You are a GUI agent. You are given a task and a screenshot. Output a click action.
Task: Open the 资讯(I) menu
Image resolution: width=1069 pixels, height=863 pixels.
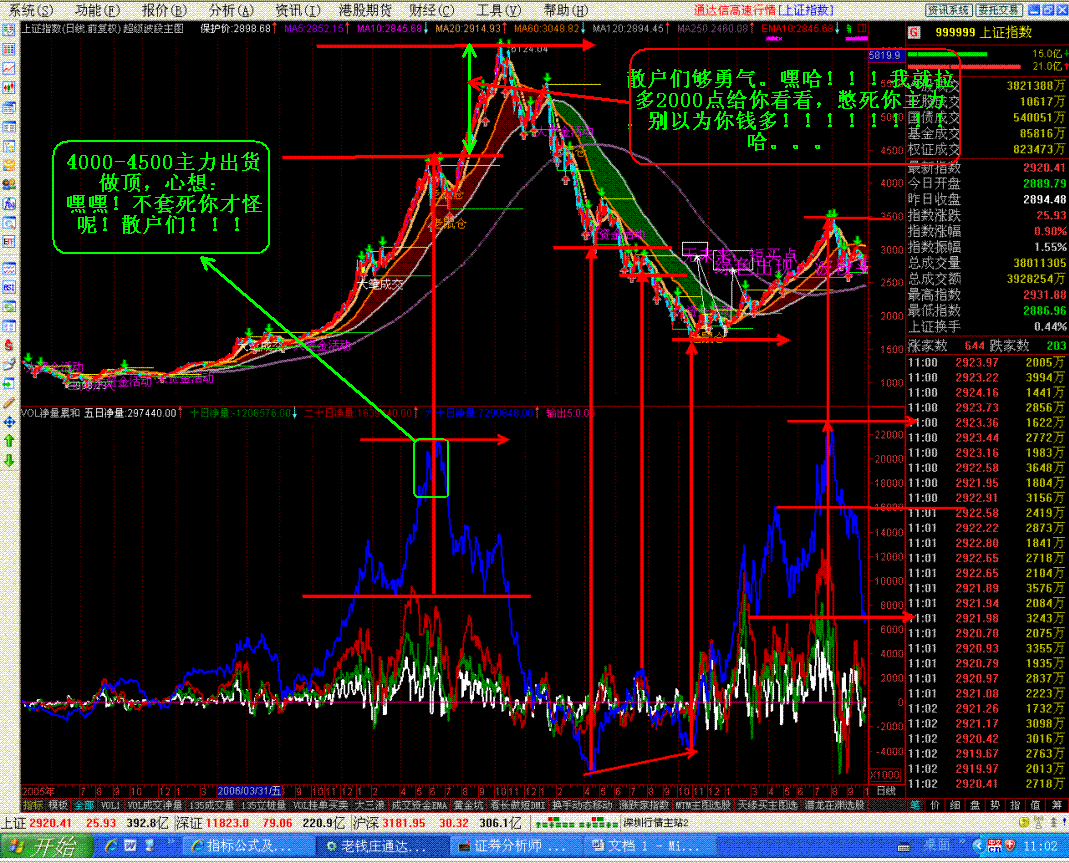297,10
